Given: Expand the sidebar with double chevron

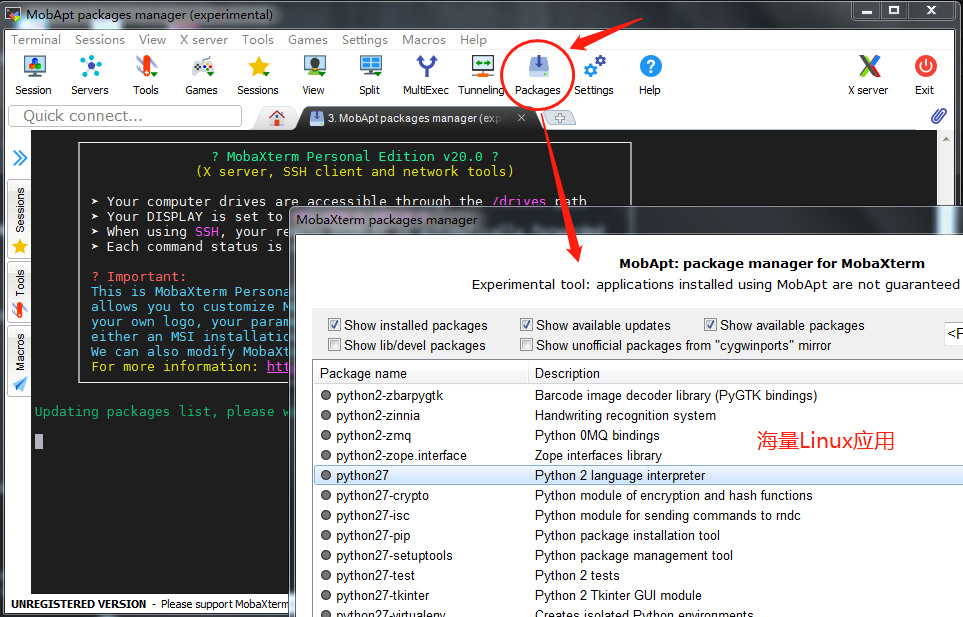Looking at the screenshot, I should point(20,158).
